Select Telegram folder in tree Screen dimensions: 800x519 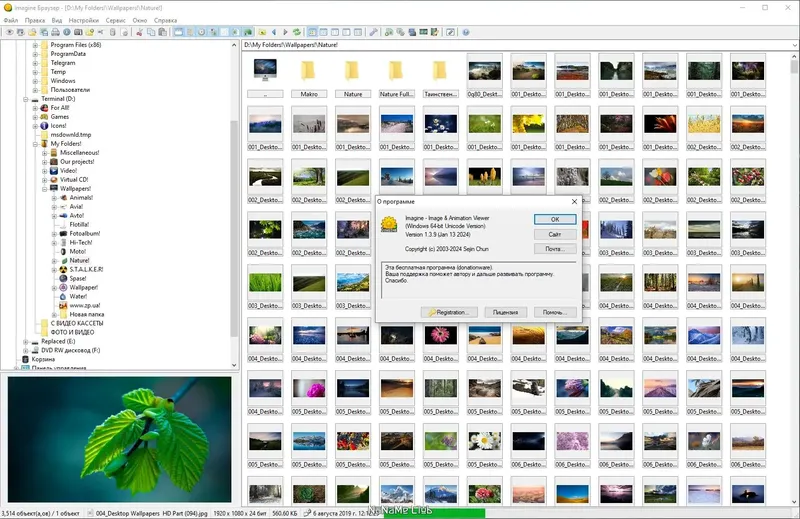click(x=63, y=63)
